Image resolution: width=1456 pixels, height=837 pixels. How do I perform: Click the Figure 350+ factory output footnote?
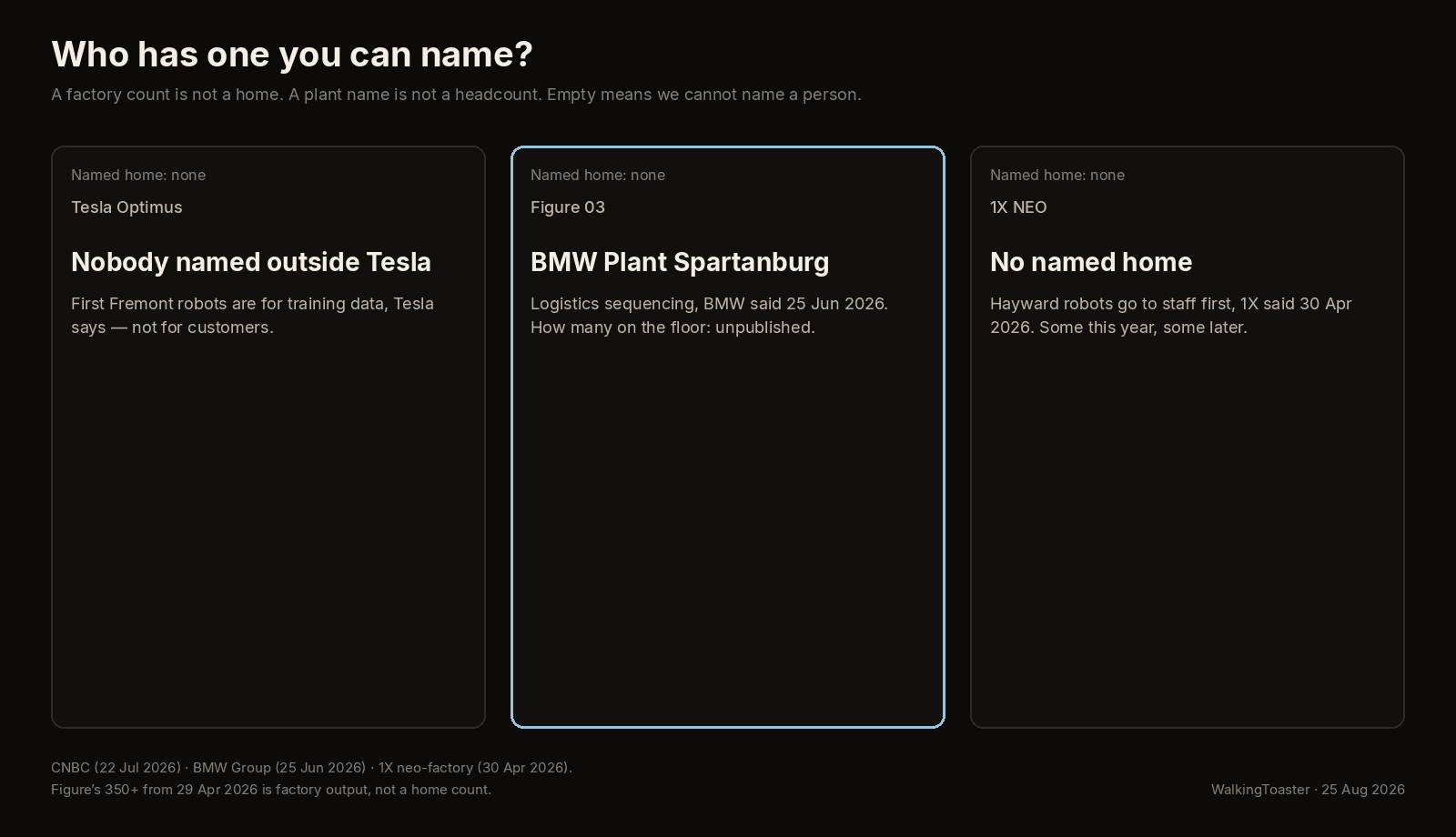(x=271, y=790)
